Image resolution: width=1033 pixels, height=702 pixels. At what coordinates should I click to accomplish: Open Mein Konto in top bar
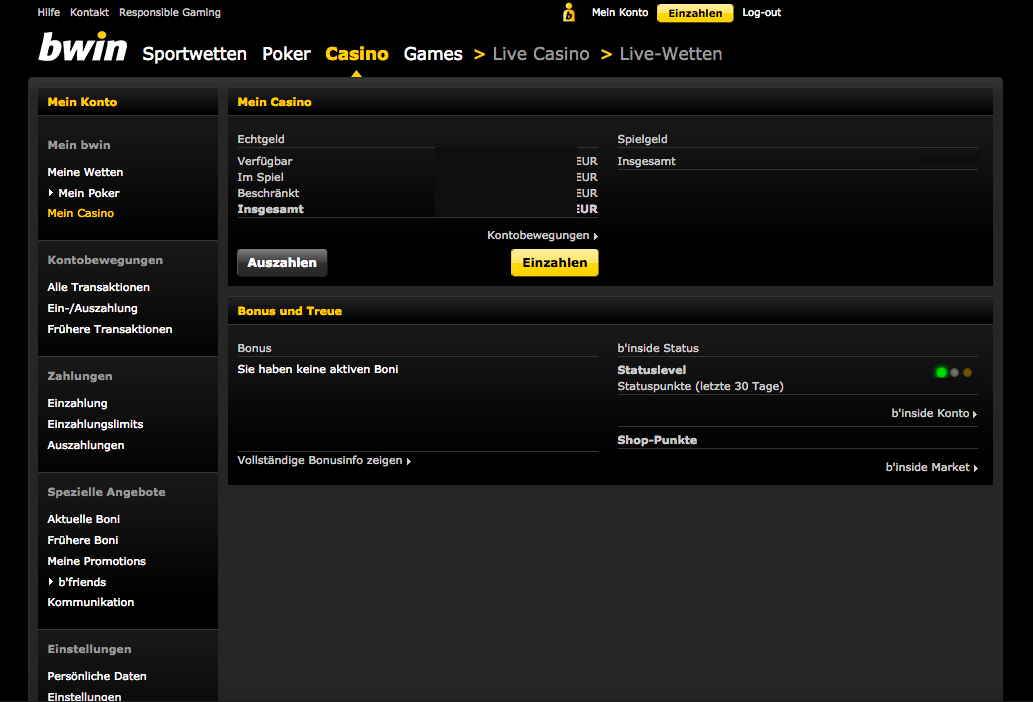(620, 13)
